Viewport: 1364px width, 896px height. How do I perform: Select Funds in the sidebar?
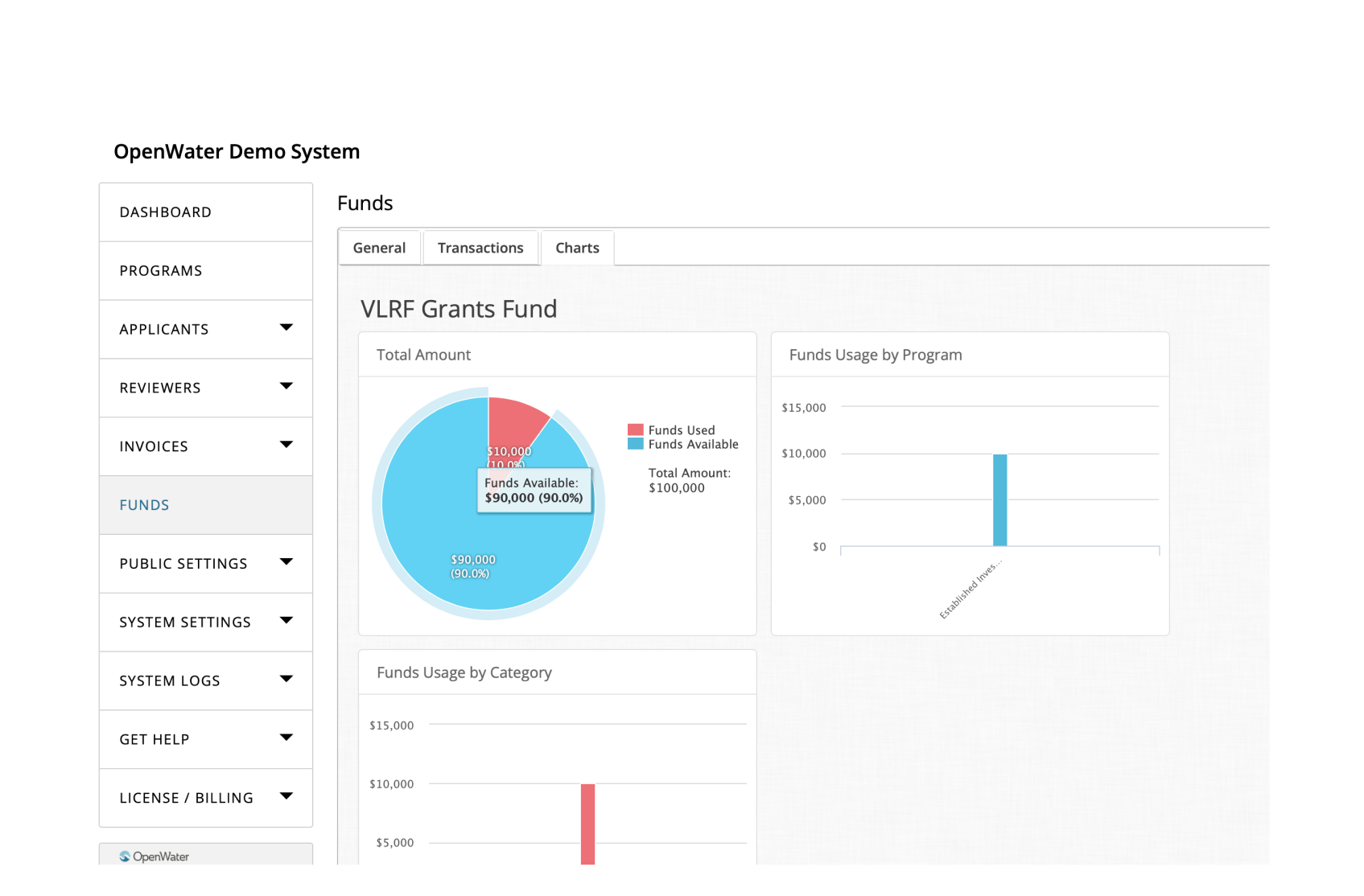coord(145,505)
